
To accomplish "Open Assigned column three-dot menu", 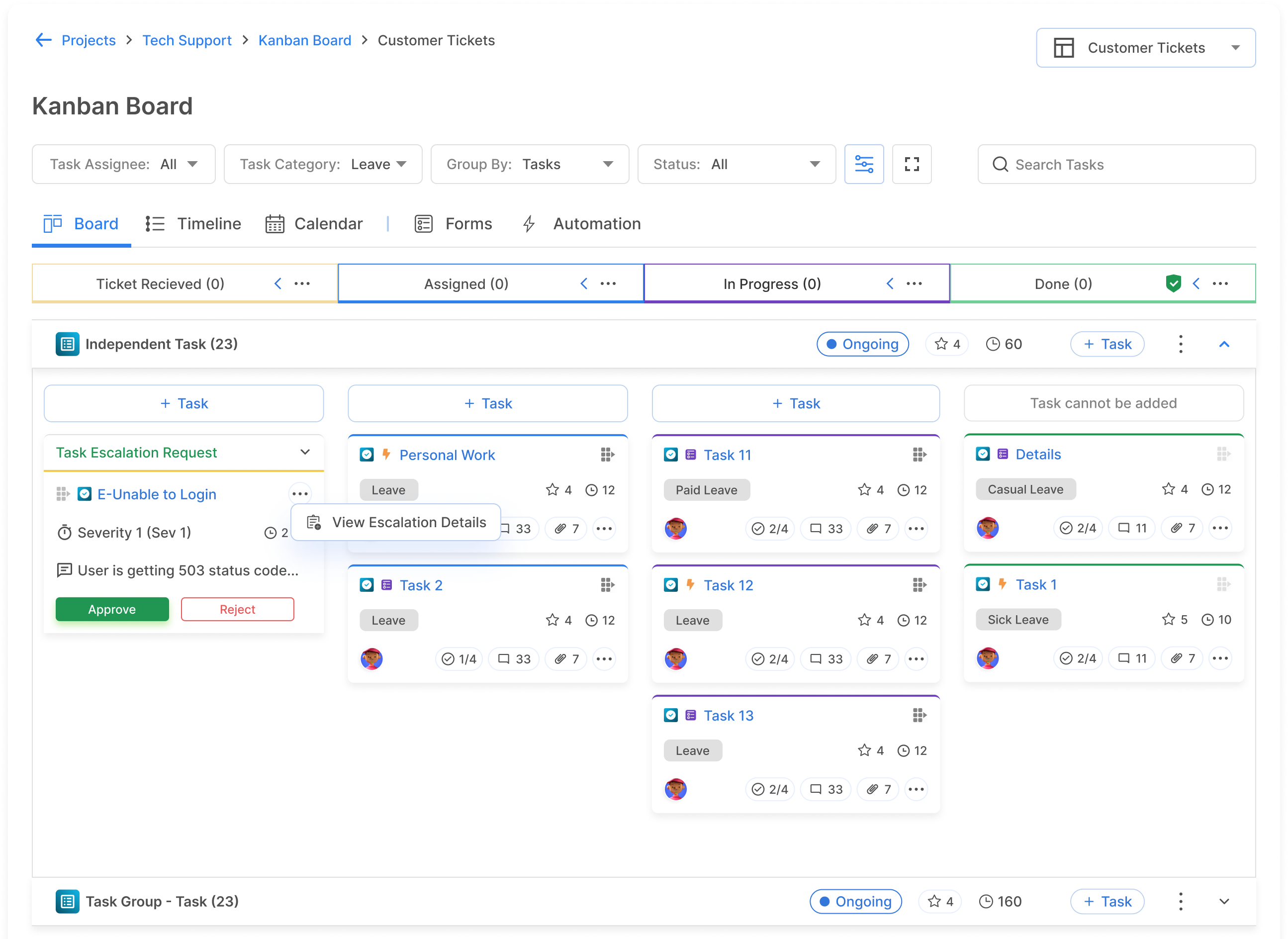I will pyautogui.click(x=608, y=283).
